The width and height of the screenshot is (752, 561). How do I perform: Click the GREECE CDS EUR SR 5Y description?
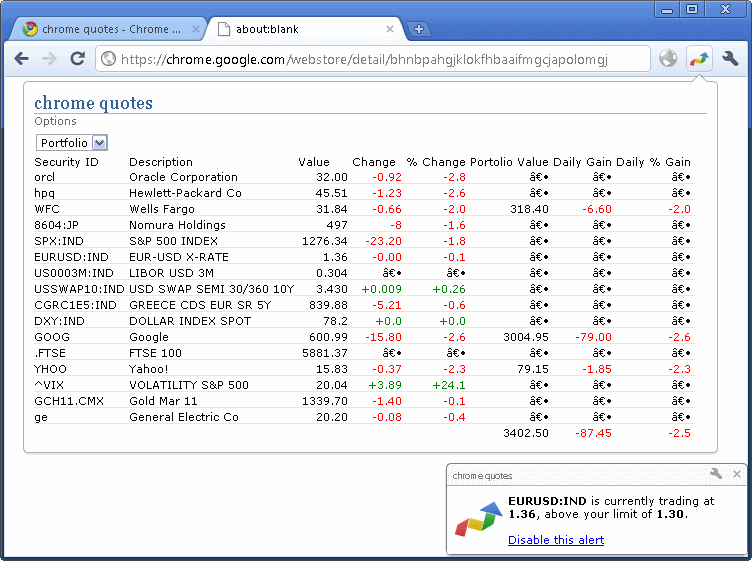click(x=200, y=305)
